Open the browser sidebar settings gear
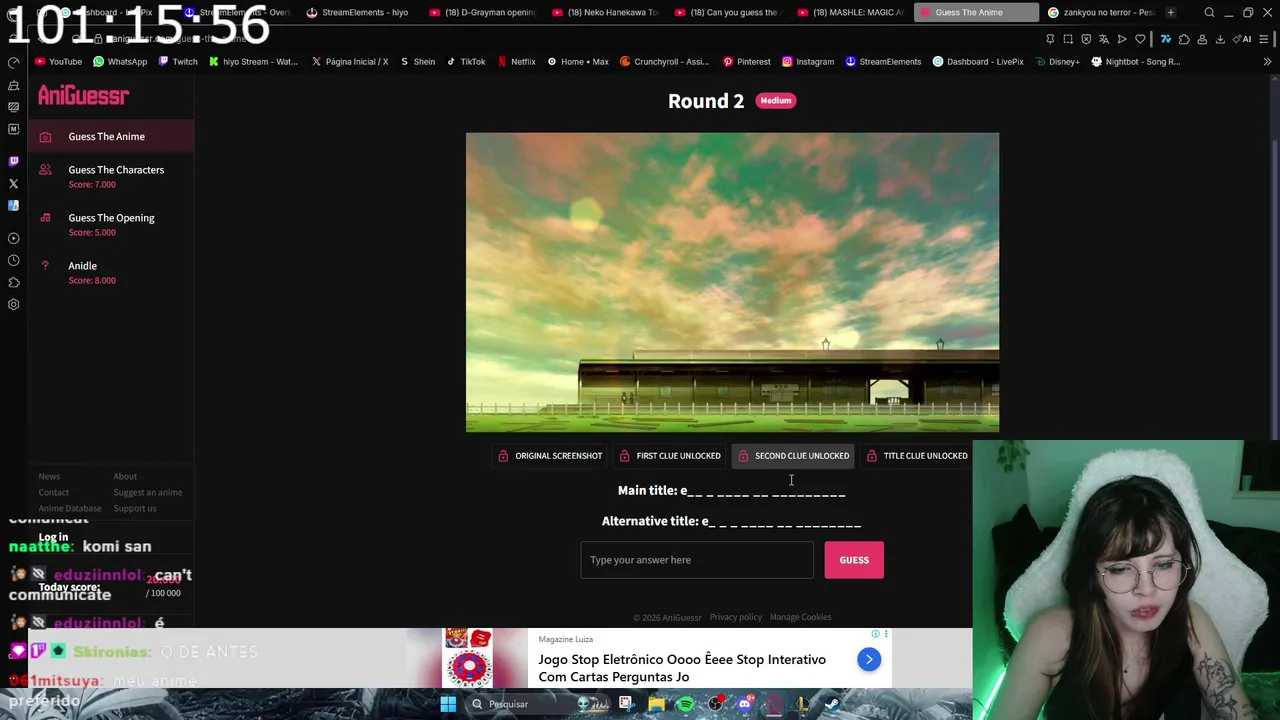The height and width of the screenshot is (720, 1280). click(14, 305)
